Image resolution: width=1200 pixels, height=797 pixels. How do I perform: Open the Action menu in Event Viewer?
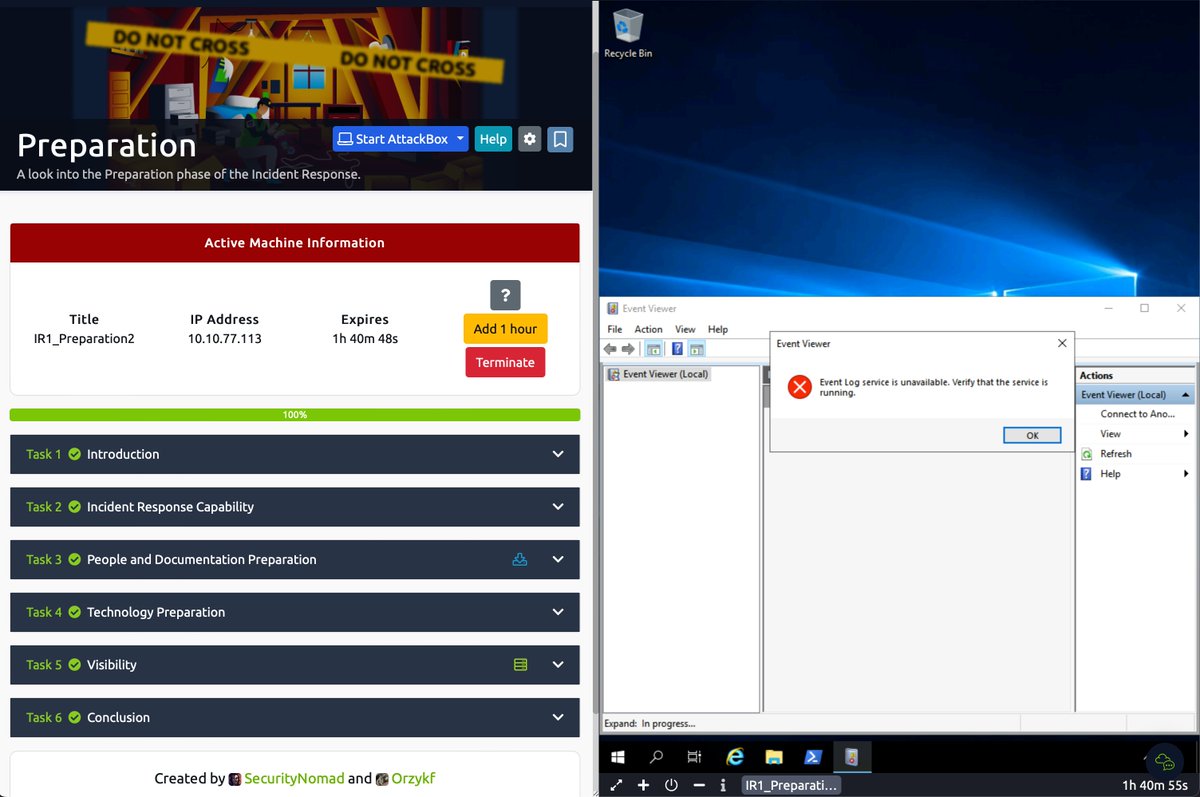pos(648,329)
